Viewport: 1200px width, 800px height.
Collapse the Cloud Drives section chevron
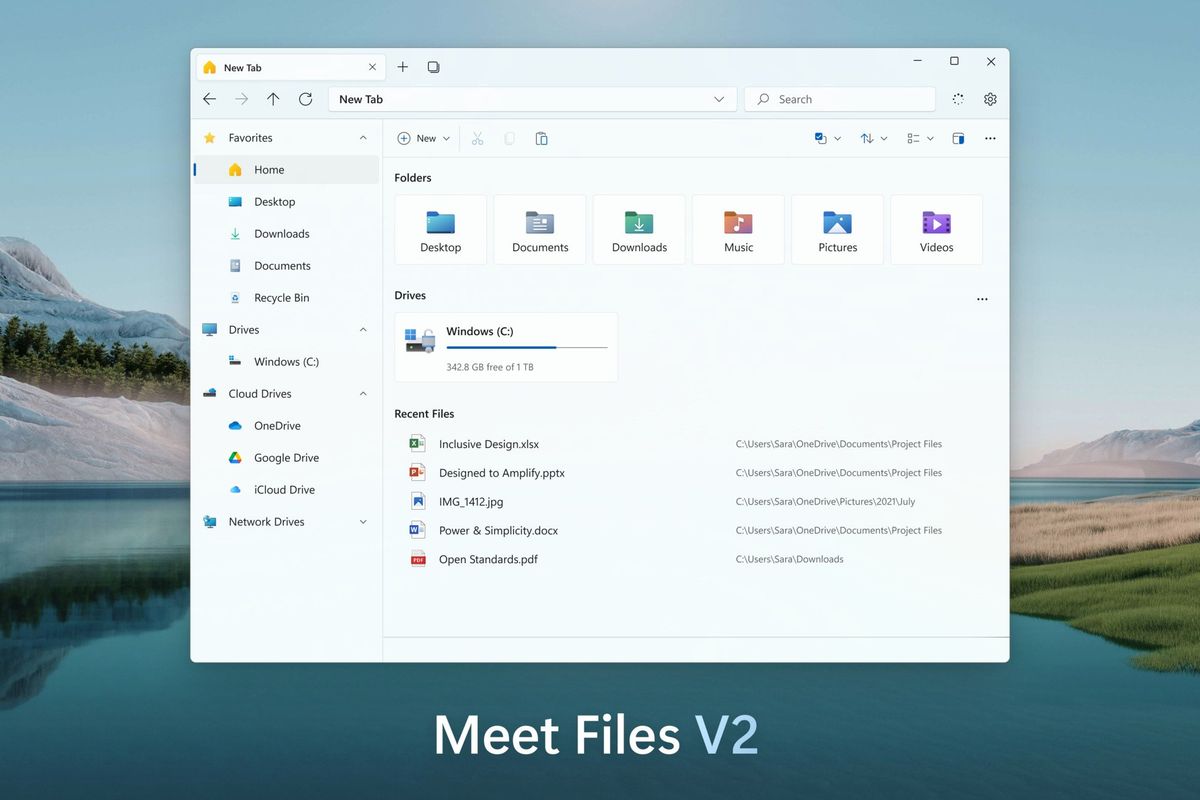click(x=363, y=394)
